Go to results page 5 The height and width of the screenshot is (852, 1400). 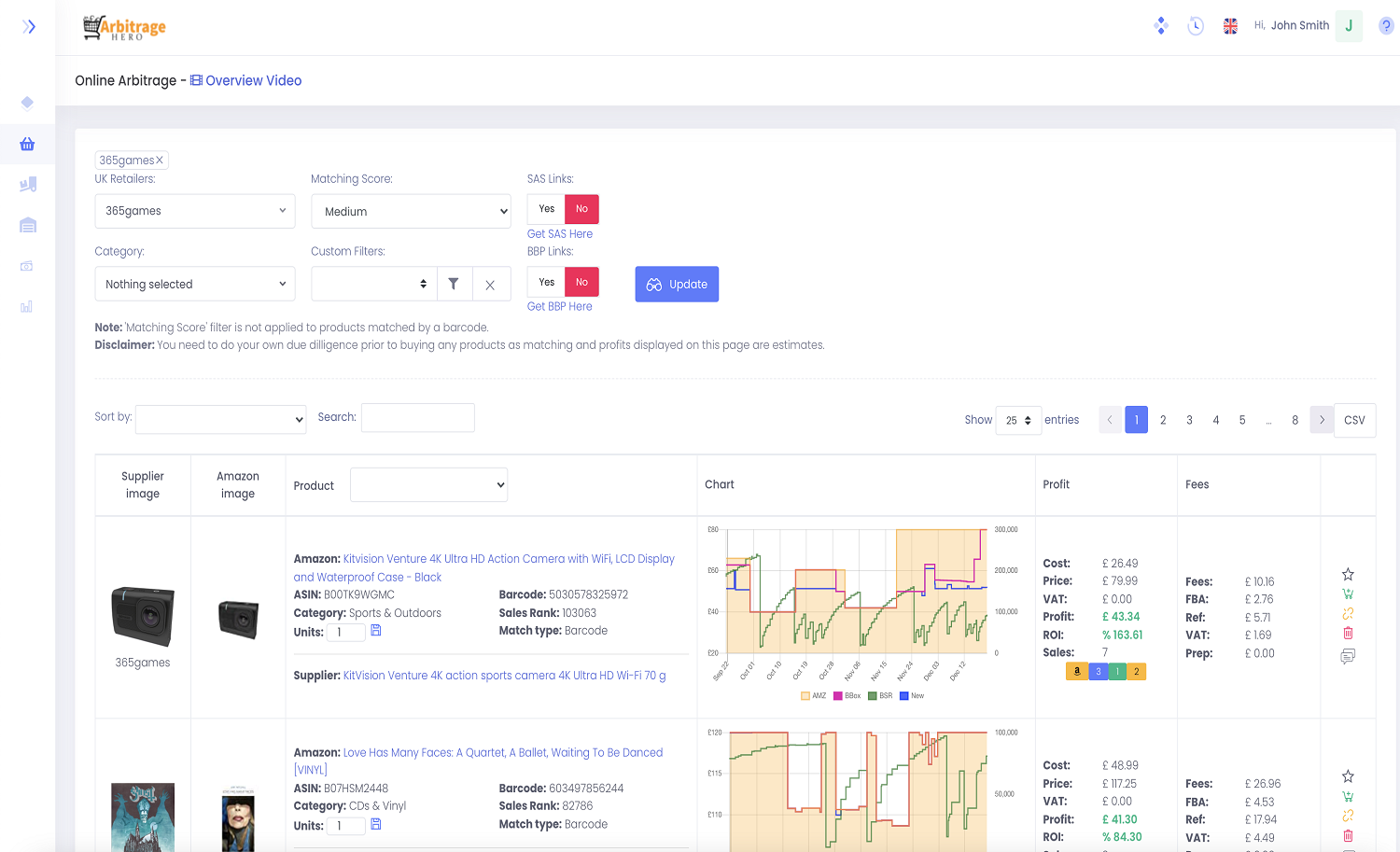coord(1242,420)
